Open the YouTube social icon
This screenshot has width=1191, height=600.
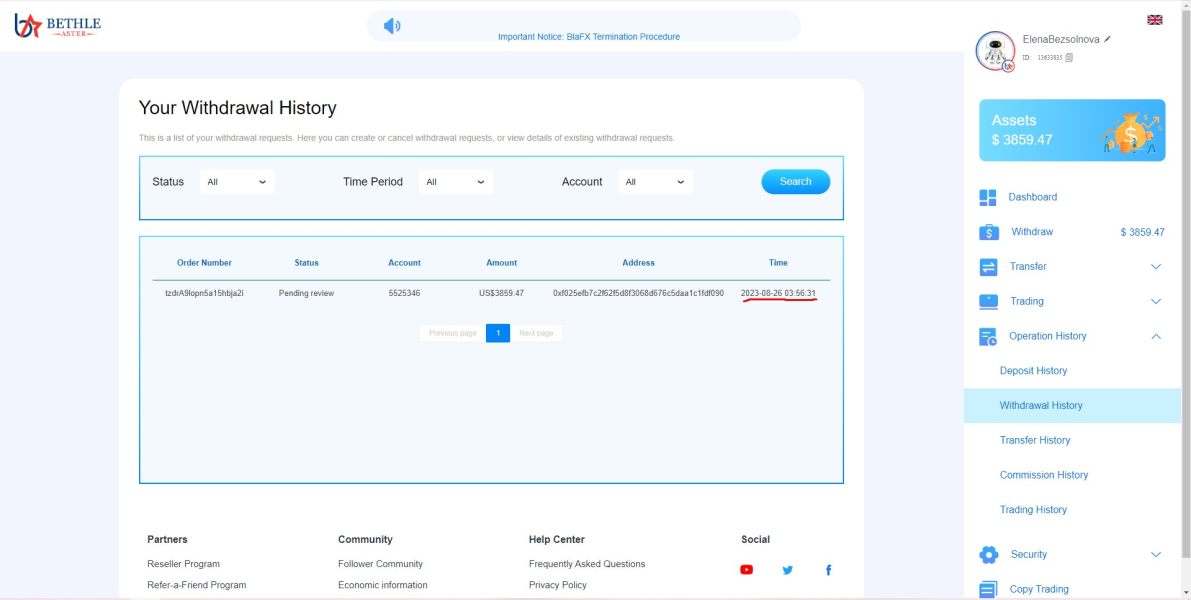tap(746, 570)
